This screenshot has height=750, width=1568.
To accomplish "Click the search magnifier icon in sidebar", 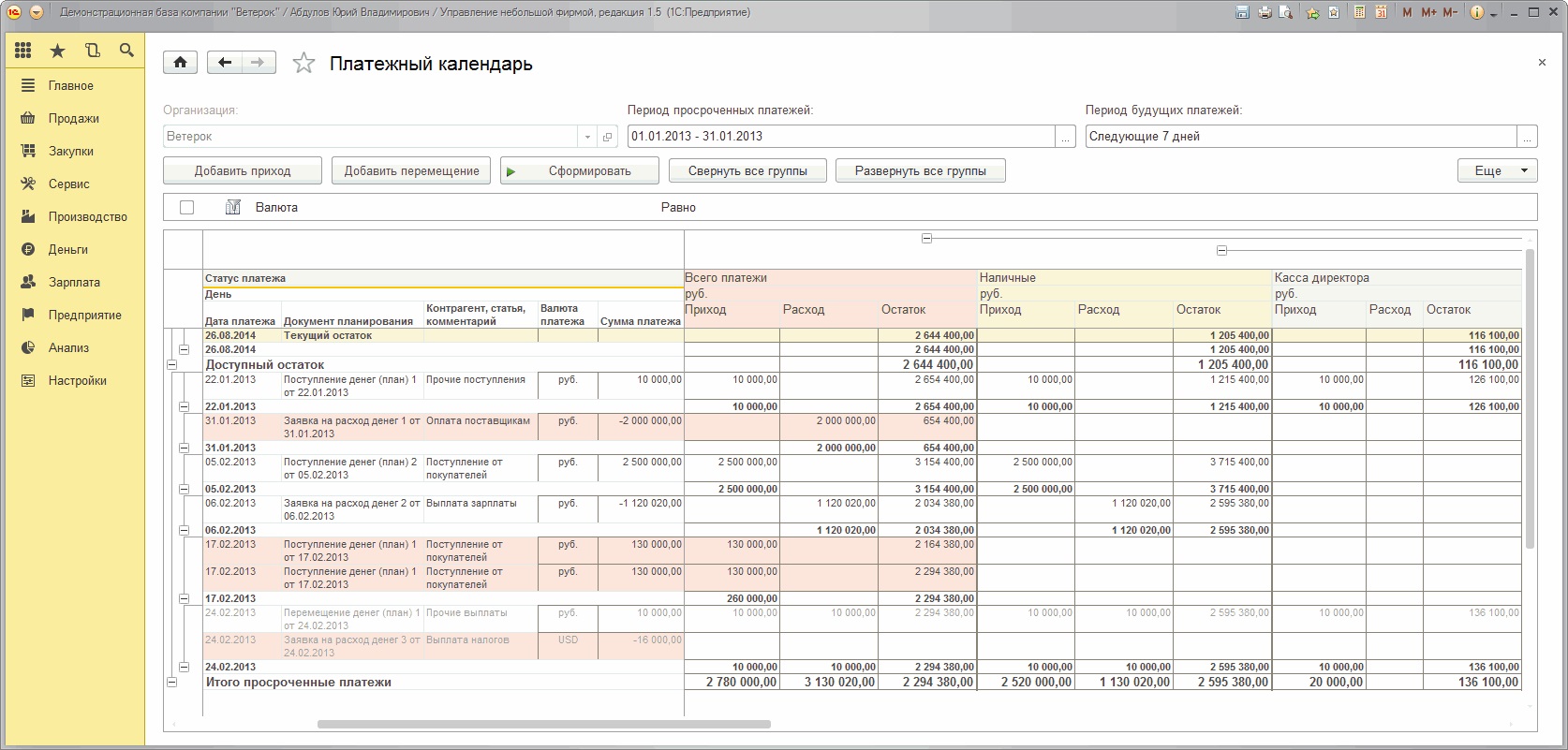I will click(126, 51).
